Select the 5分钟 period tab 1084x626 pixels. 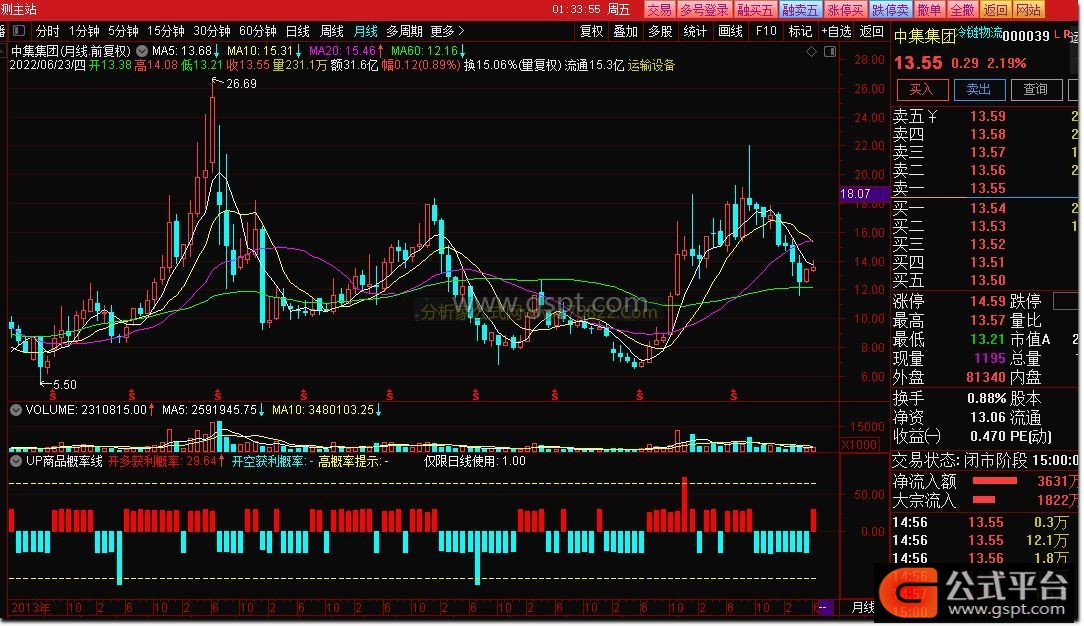coord(124,31)
